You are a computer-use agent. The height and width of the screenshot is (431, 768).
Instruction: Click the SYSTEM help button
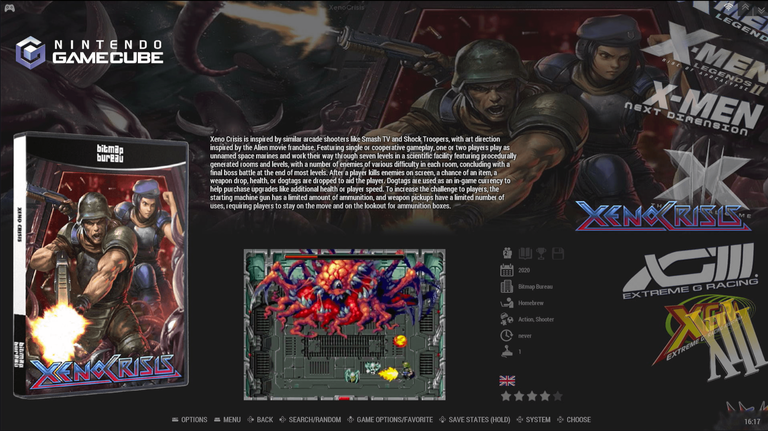(x=533, y=420)
